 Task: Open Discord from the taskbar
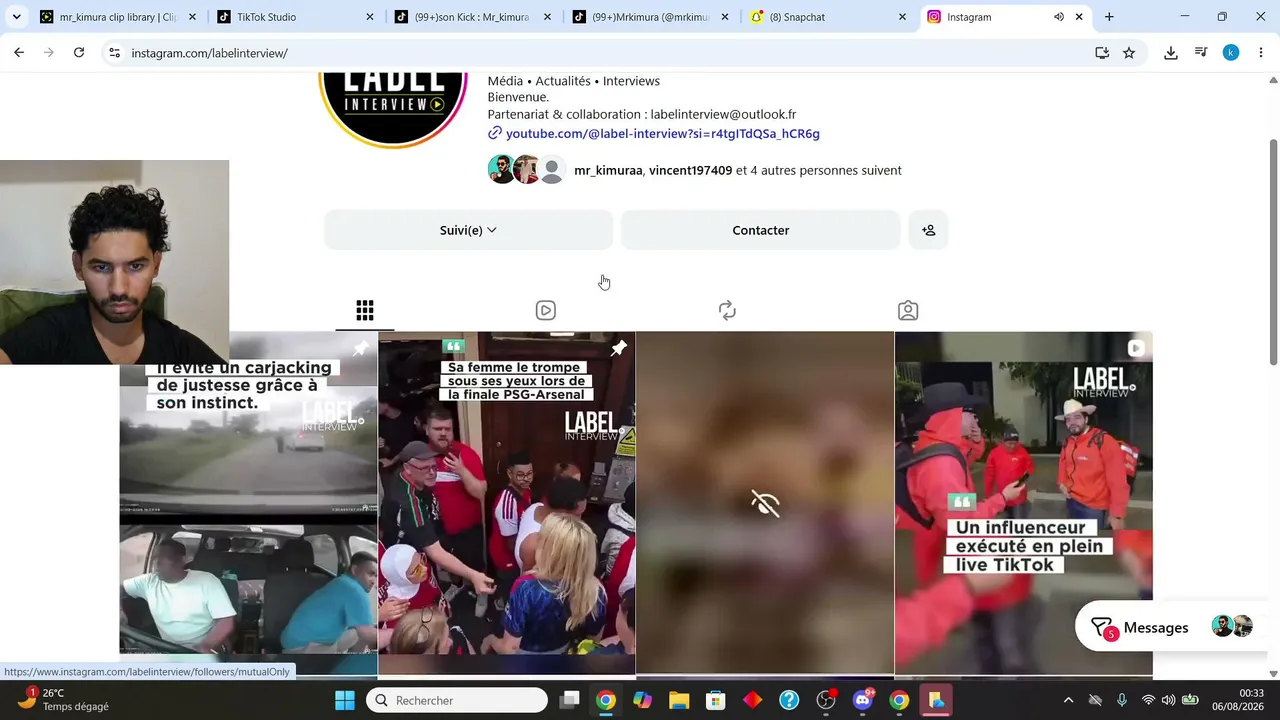(x=863, y=701)
